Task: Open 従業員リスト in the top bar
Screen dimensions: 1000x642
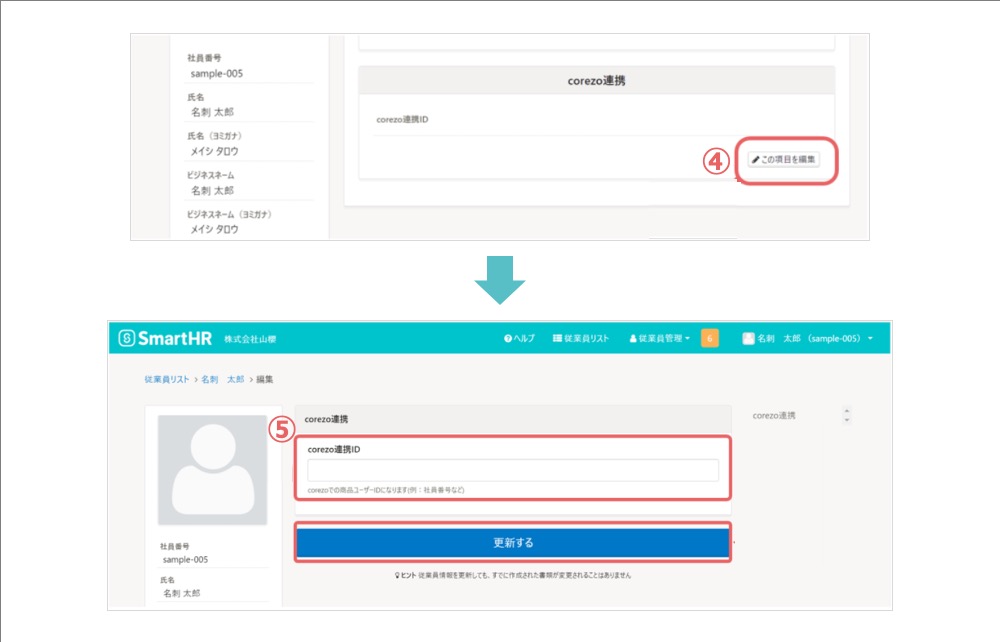Action: tap(581, 339)
